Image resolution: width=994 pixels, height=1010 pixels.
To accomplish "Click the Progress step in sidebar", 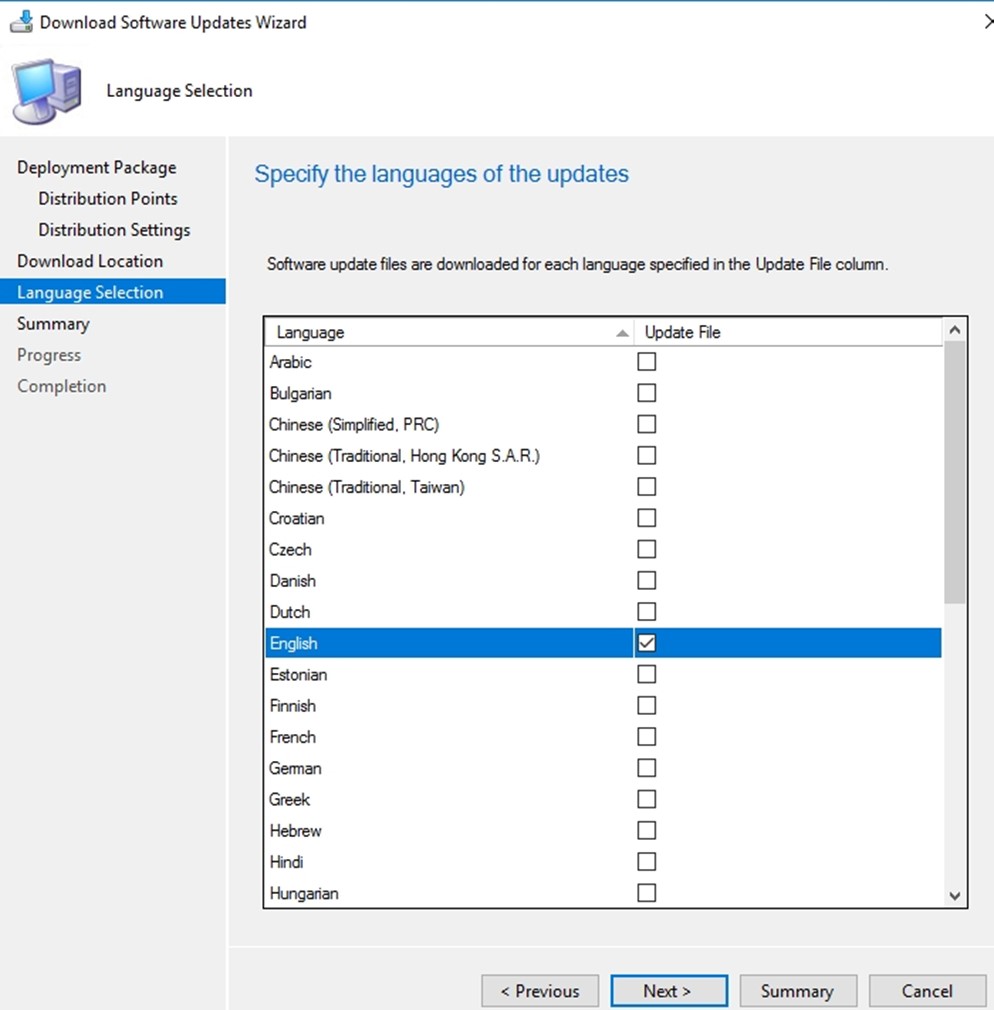I will [49, 355].
